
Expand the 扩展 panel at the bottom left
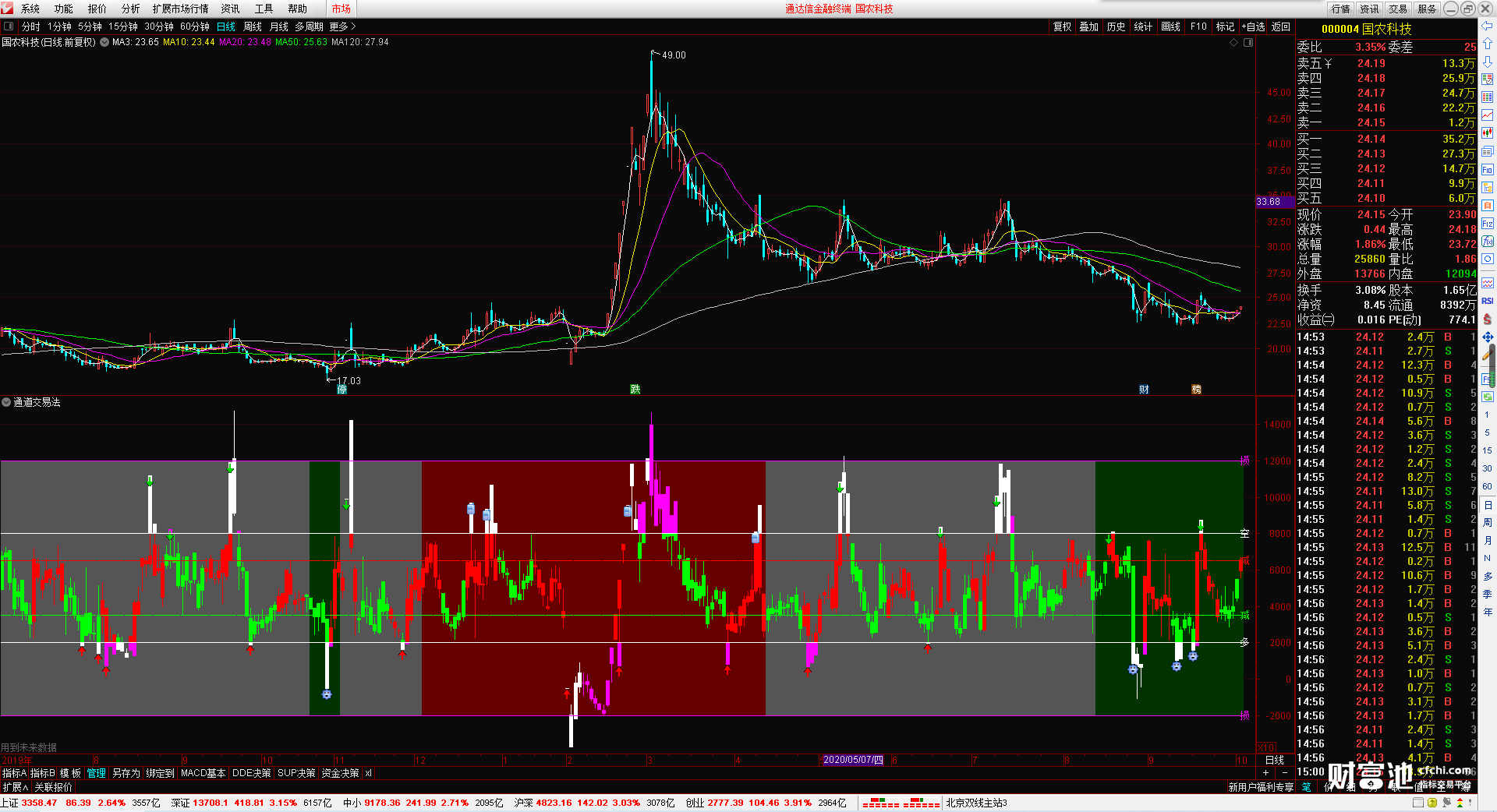tap(15, 787)
